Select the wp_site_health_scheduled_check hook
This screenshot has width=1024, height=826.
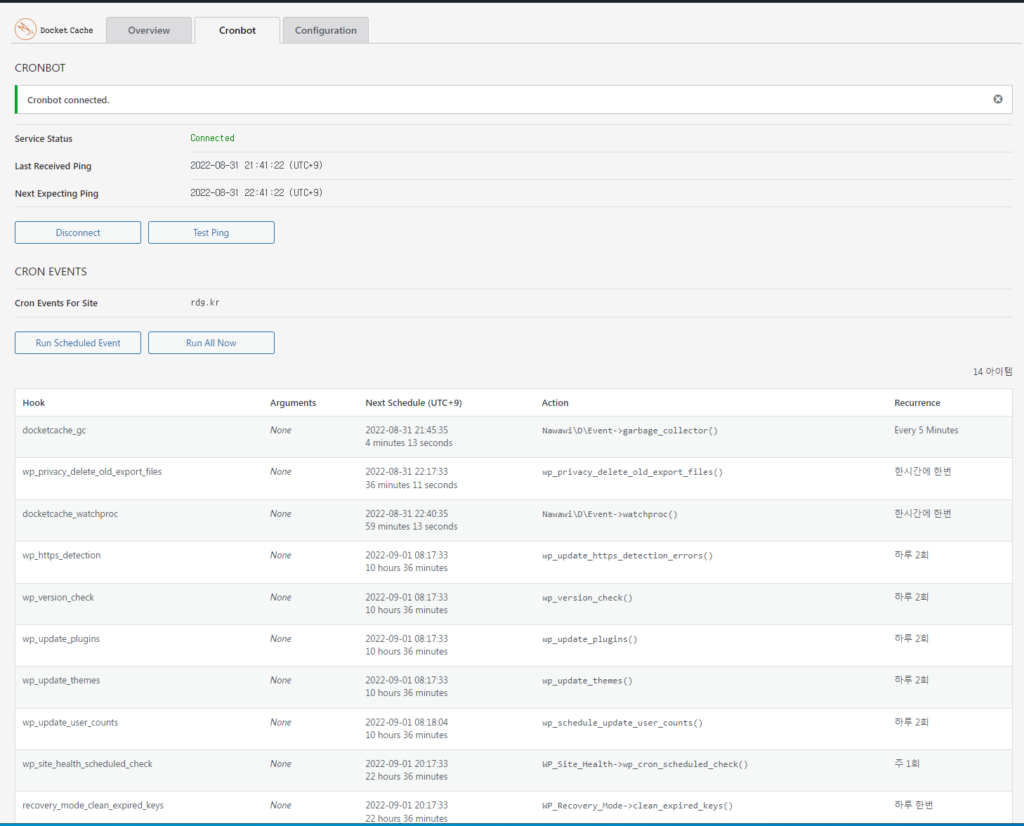click(88, 764)
